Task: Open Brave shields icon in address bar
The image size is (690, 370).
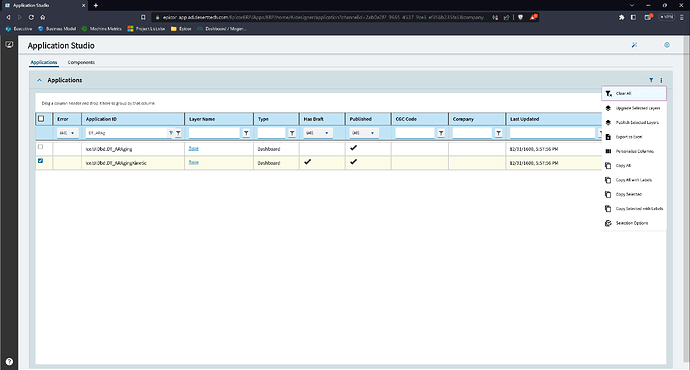Action: pyautogui.click(x=521, y=17)
